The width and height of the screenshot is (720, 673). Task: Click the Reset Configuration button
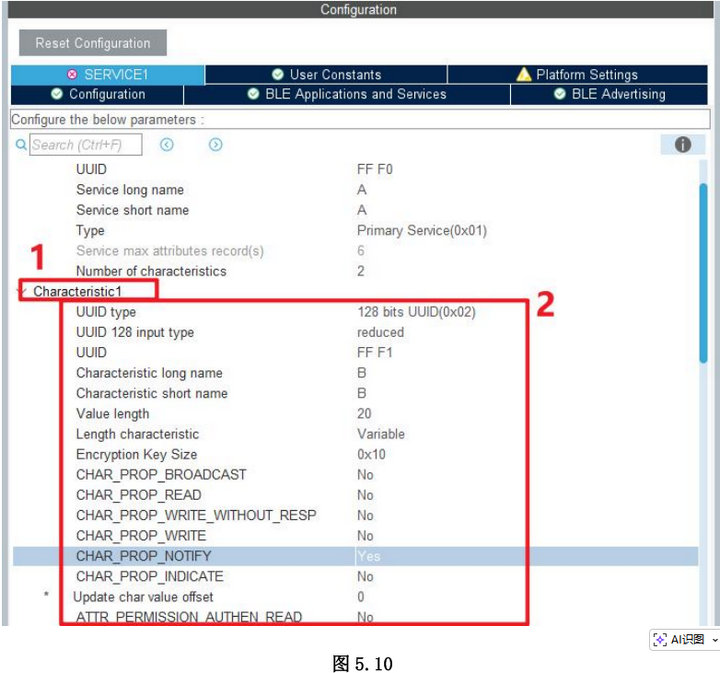(93, 43)
